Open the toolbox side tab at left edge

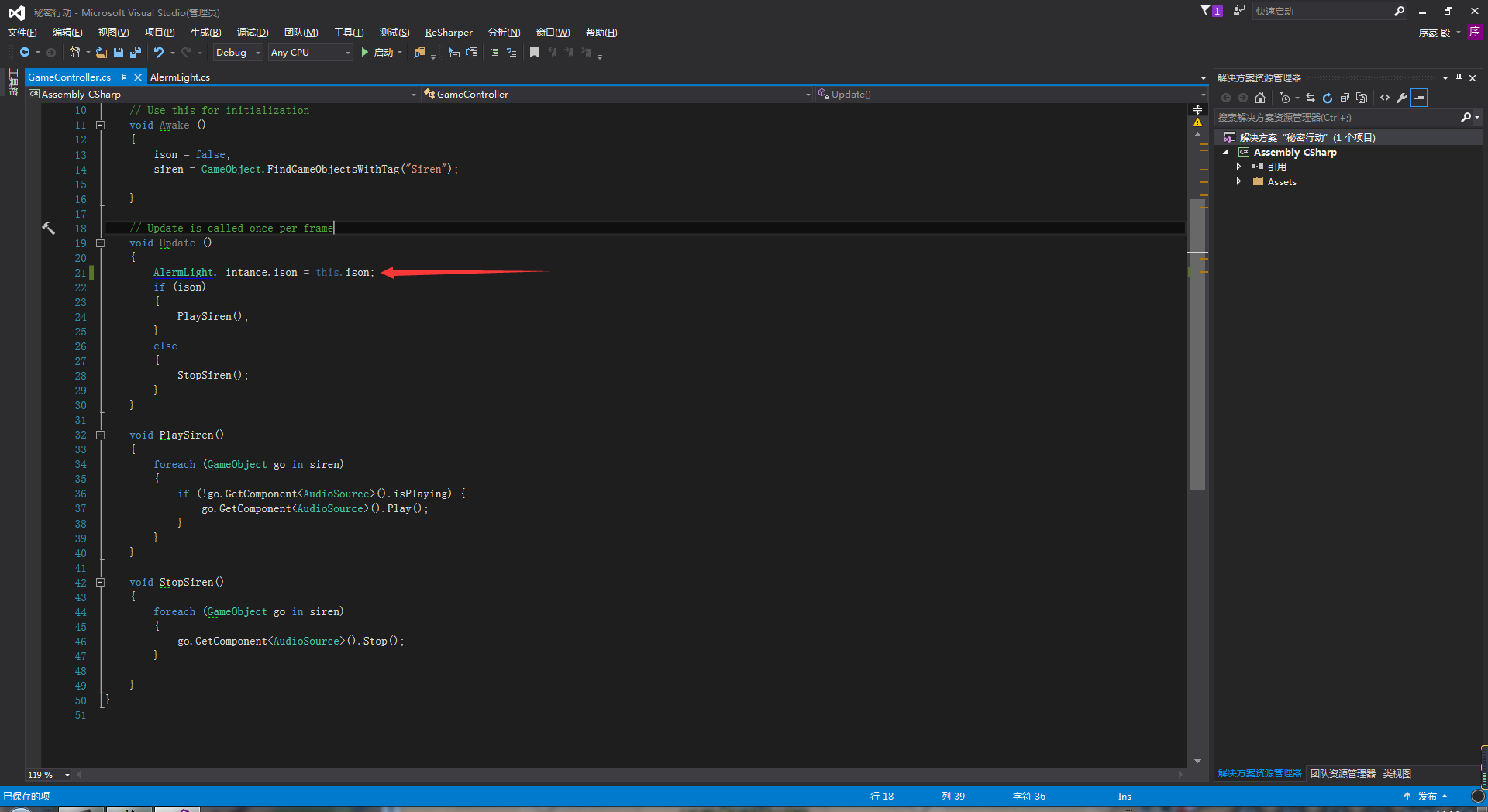(13, 84)
